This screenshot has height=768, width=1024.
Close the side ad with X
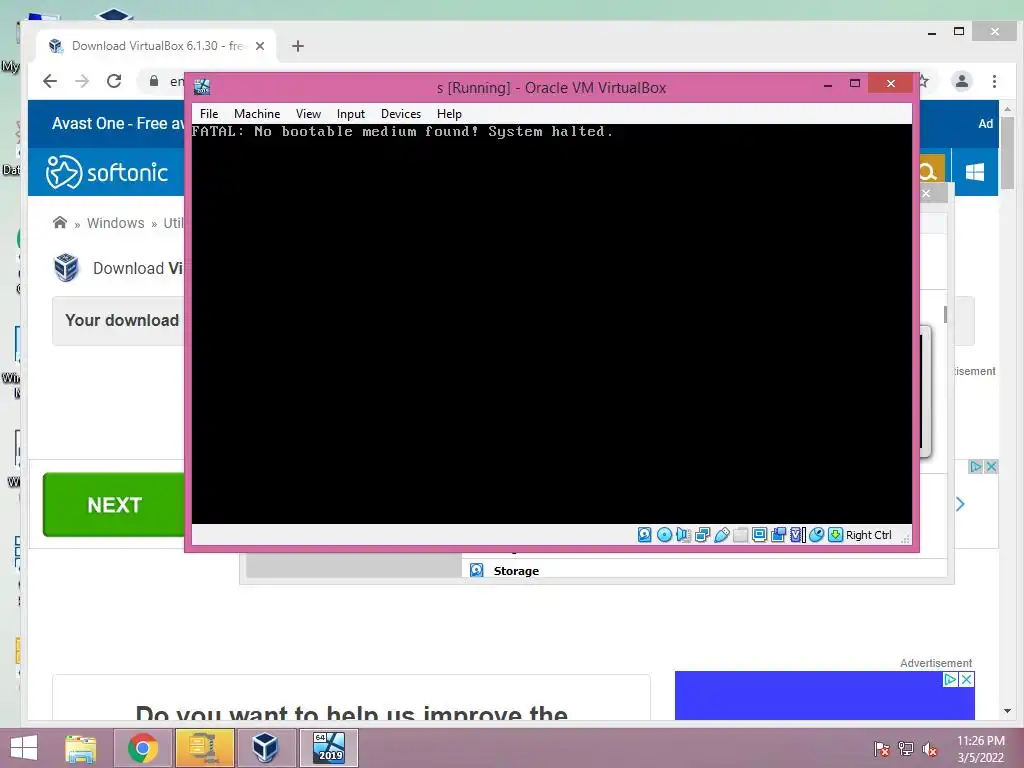[x=991, y=466]
